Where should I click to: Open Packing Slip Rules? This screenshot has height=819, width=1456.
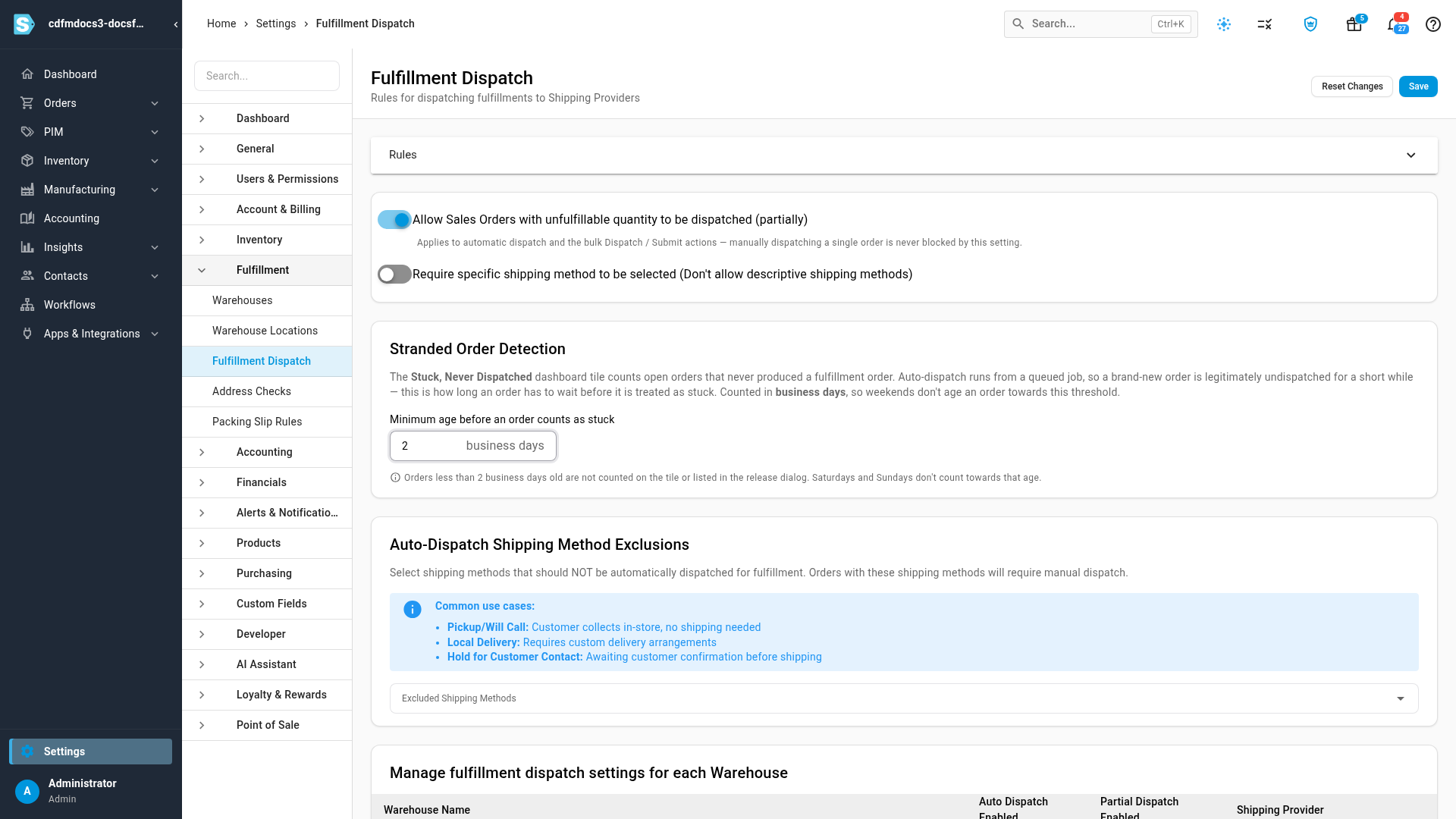[267, 422]
